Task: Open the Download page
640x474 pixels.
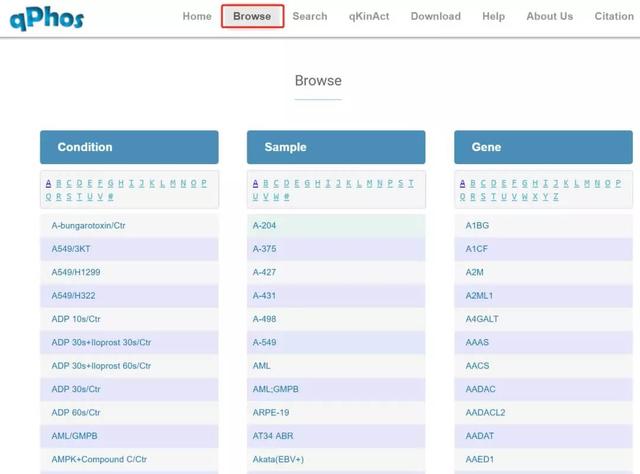Action: click(x=435, y=16)
